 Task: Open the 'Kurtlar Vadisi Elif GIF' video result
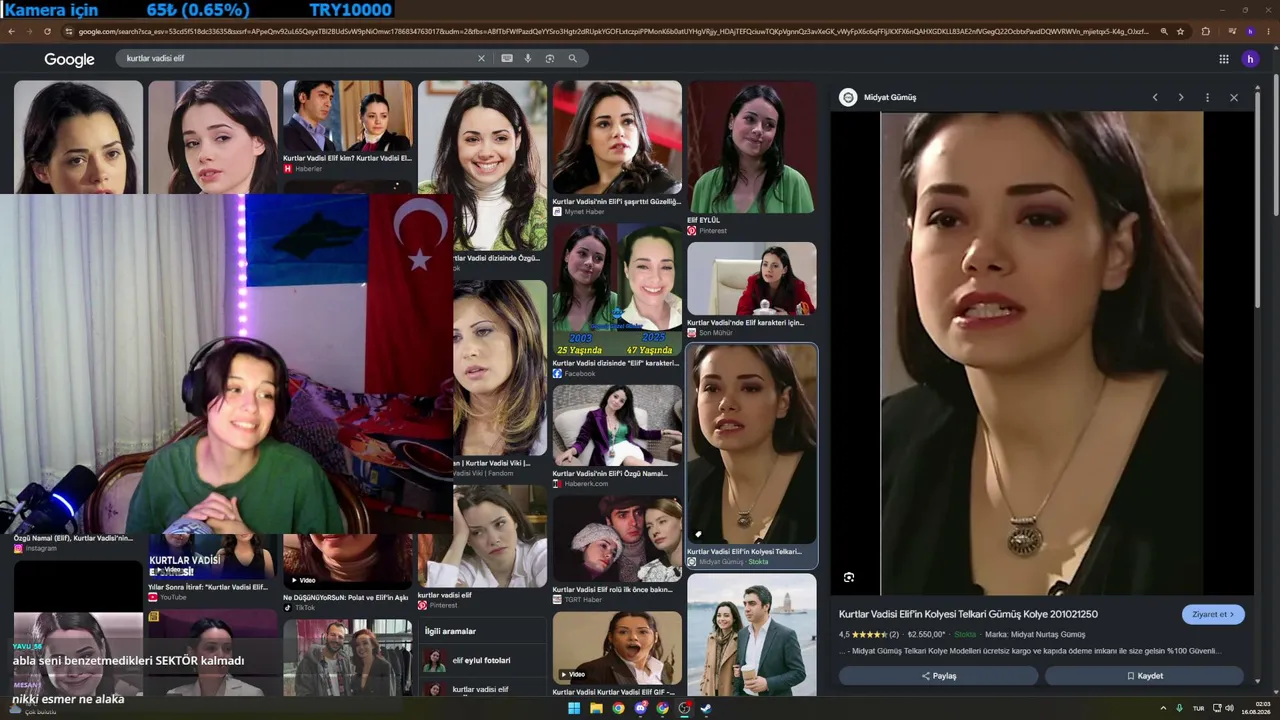pos(617,654)
